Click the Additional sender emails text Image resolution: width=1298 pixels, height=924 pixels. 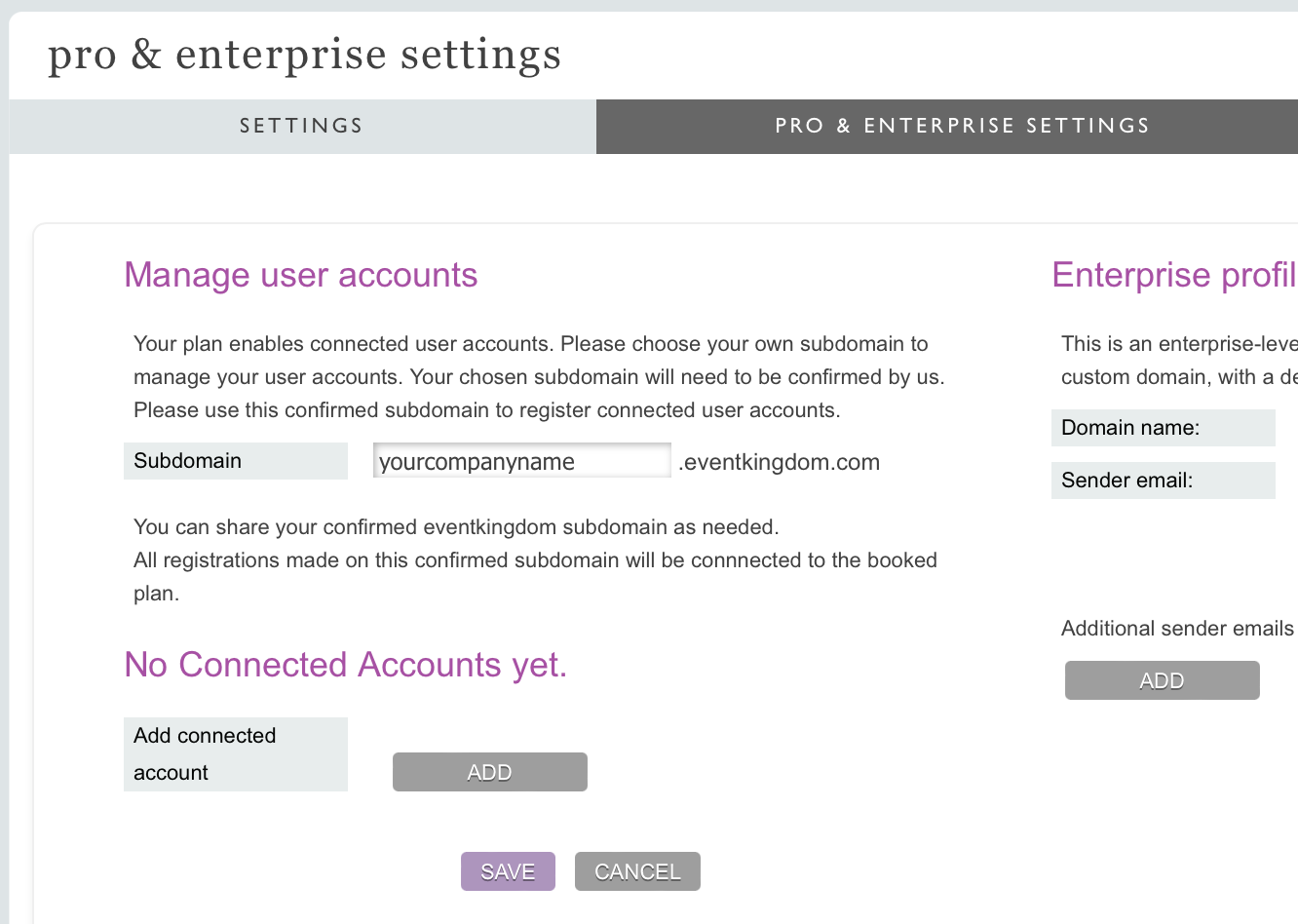(1177, 629)
